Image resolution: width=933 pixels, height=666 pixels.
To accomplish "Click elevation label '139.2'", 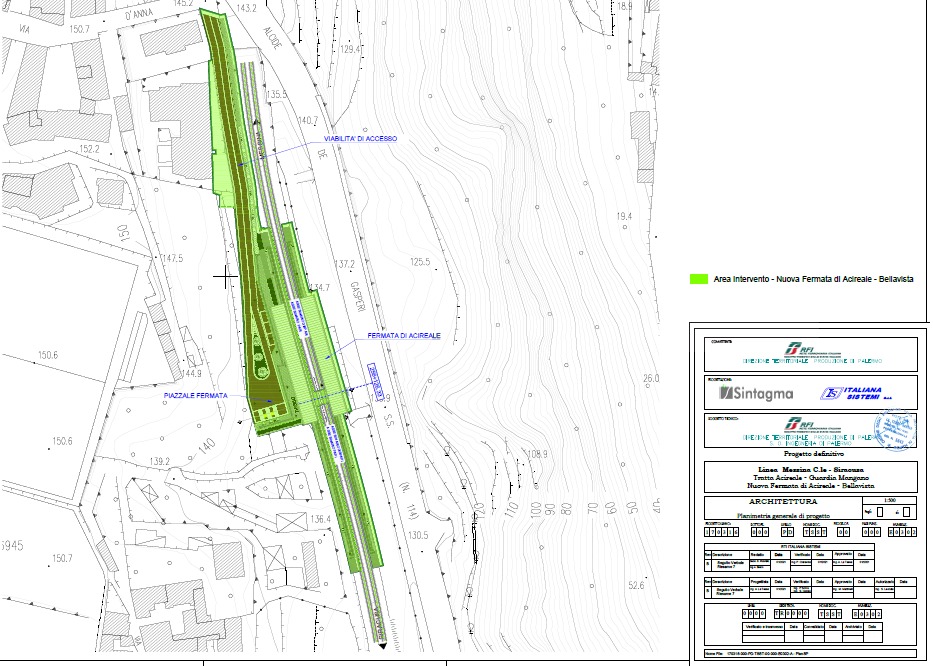I will click(159, 461).
